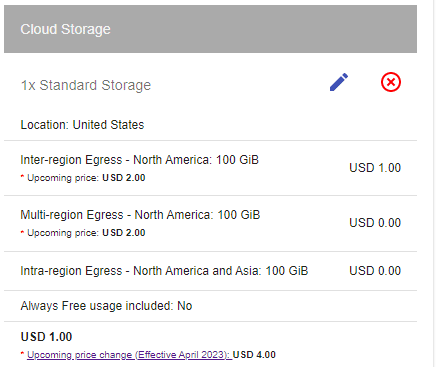Click the USD 0.00 Intra-region Egress price
This screenshot has height=367, width=441.
point(375,271)
